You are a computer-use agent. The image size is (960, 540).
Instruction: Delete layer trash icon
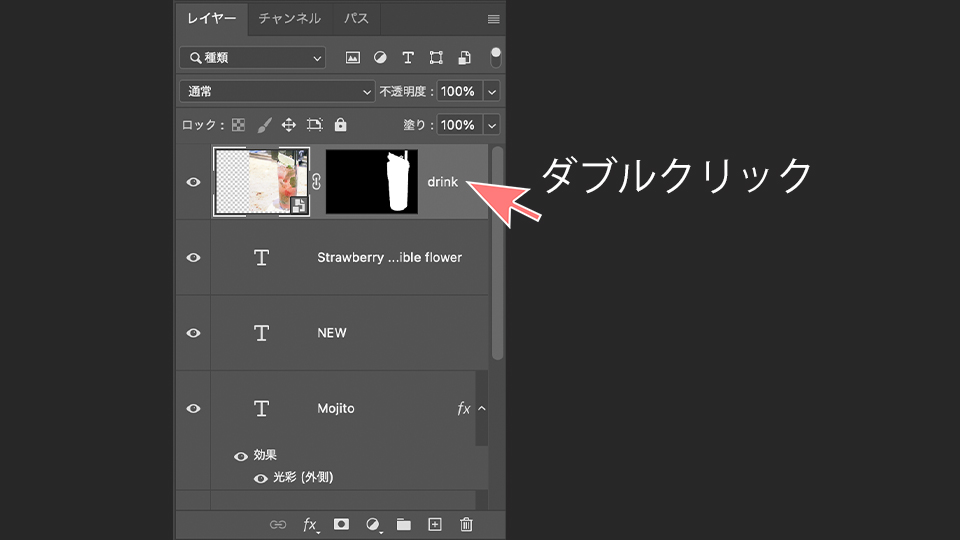pyautogui.click(x=466, y=525)
